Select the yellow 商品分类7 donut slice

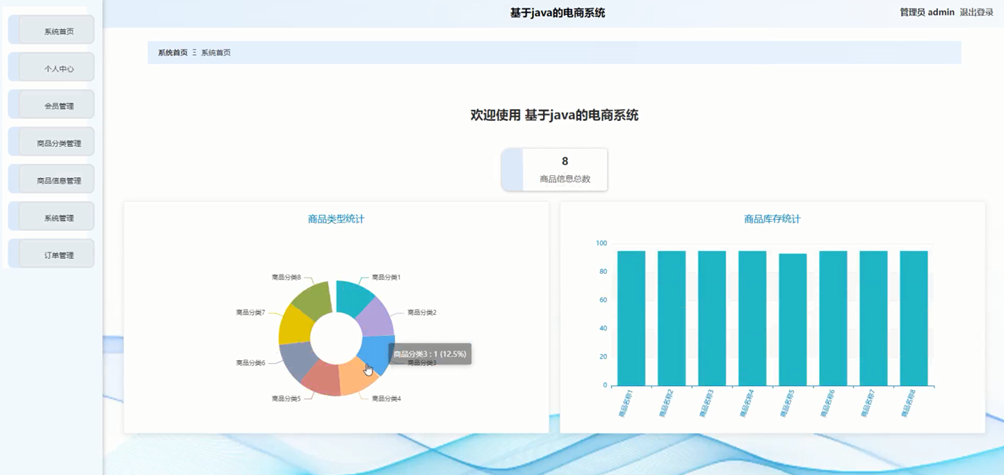(296, 321)
